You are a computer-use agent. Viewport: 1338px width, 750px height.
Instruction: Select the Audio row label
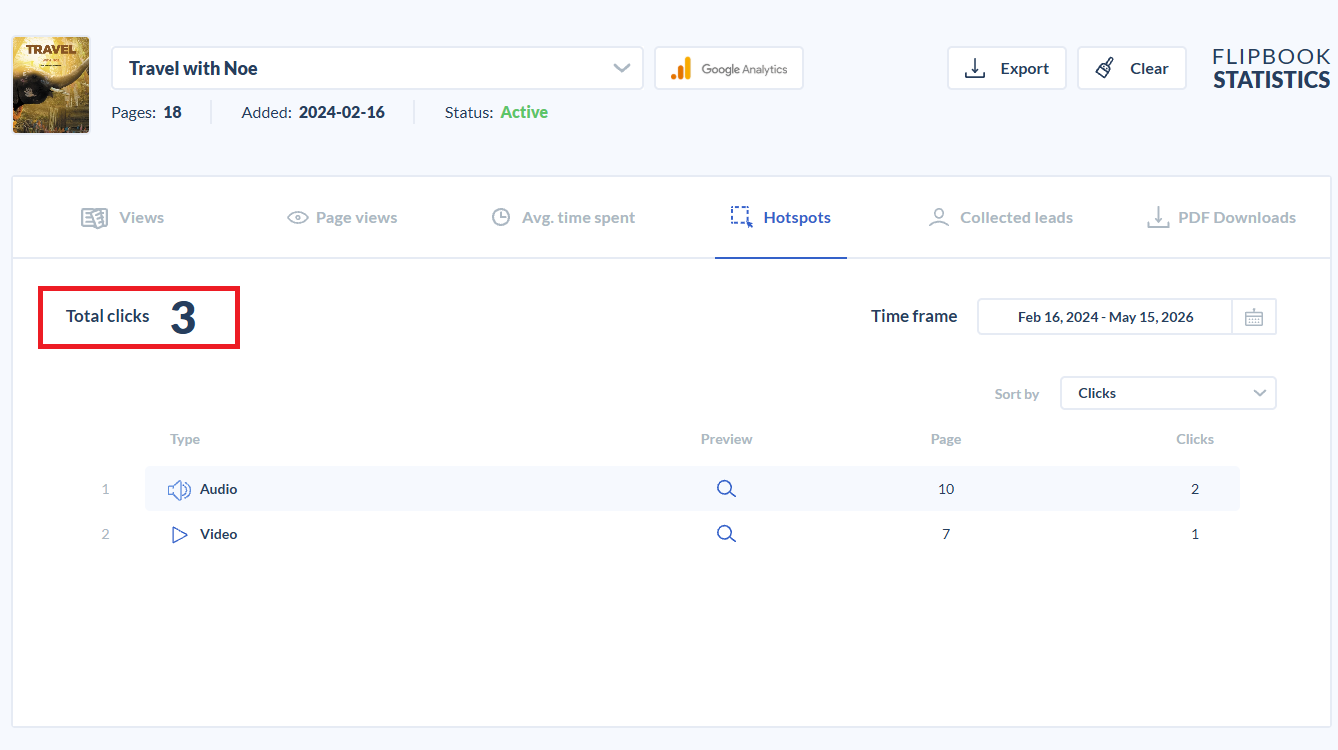[x=219, y=489]
